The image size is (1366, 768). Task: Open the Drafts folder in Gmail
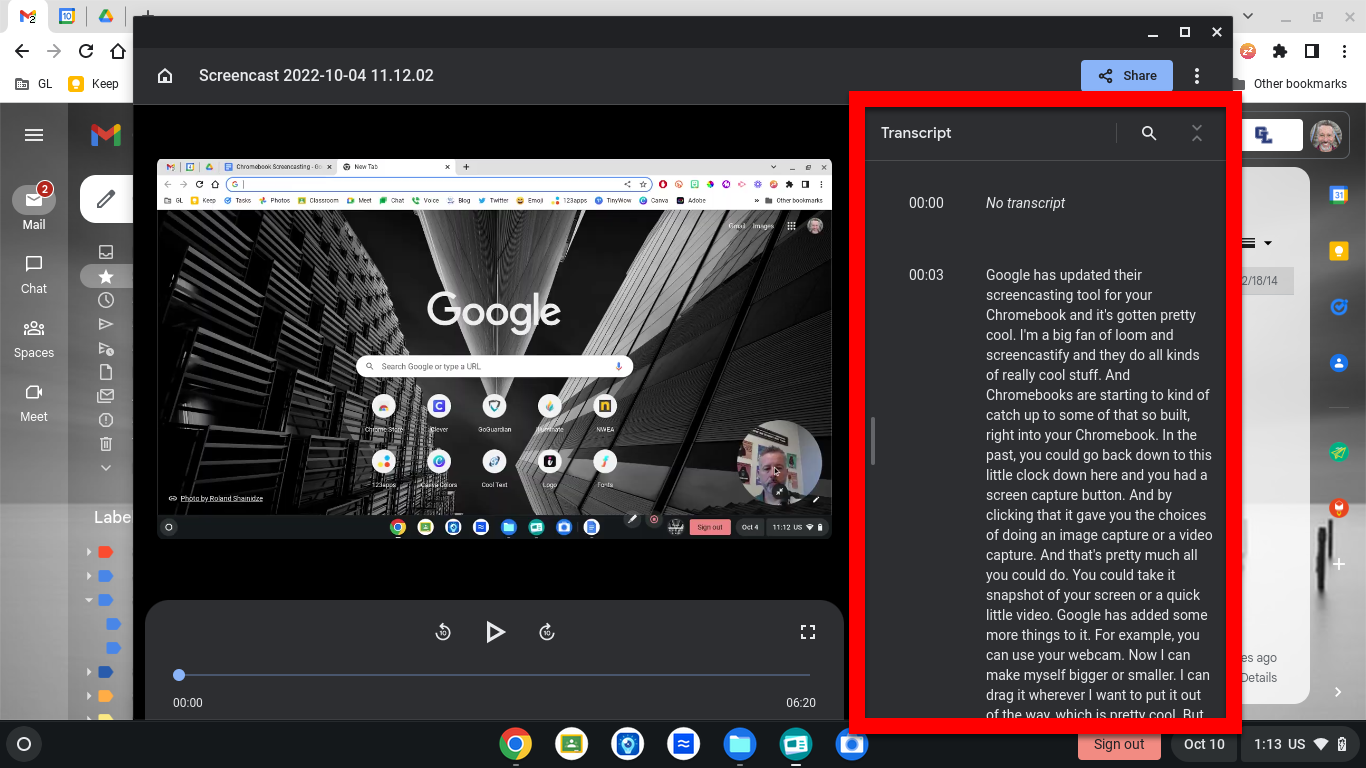tap(106, 372)
